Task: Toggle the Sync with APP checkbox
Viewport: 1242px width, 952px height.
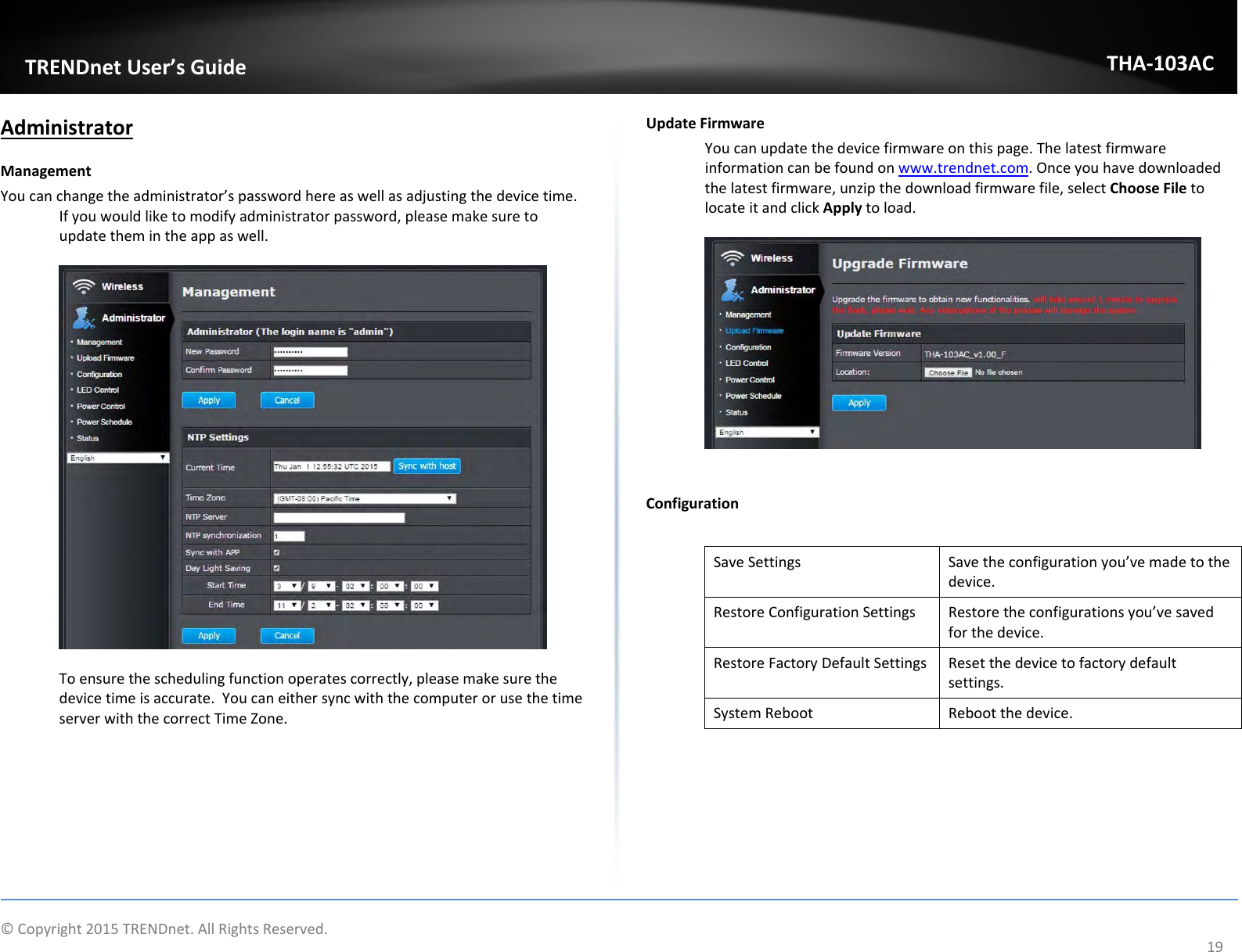Action: [x=276, y=552]
